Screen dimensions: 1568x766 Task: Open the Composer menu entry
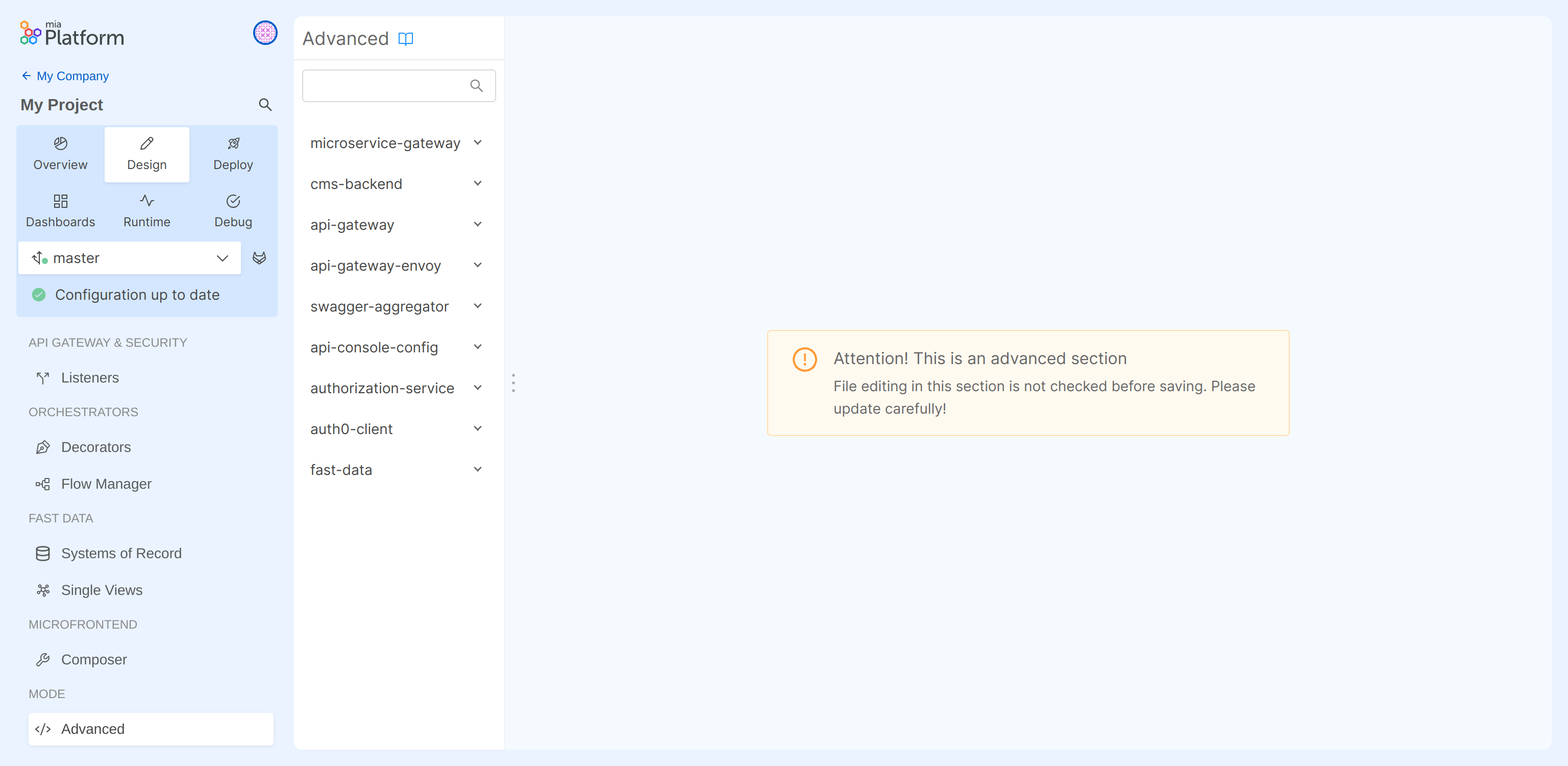click(94, 659)
